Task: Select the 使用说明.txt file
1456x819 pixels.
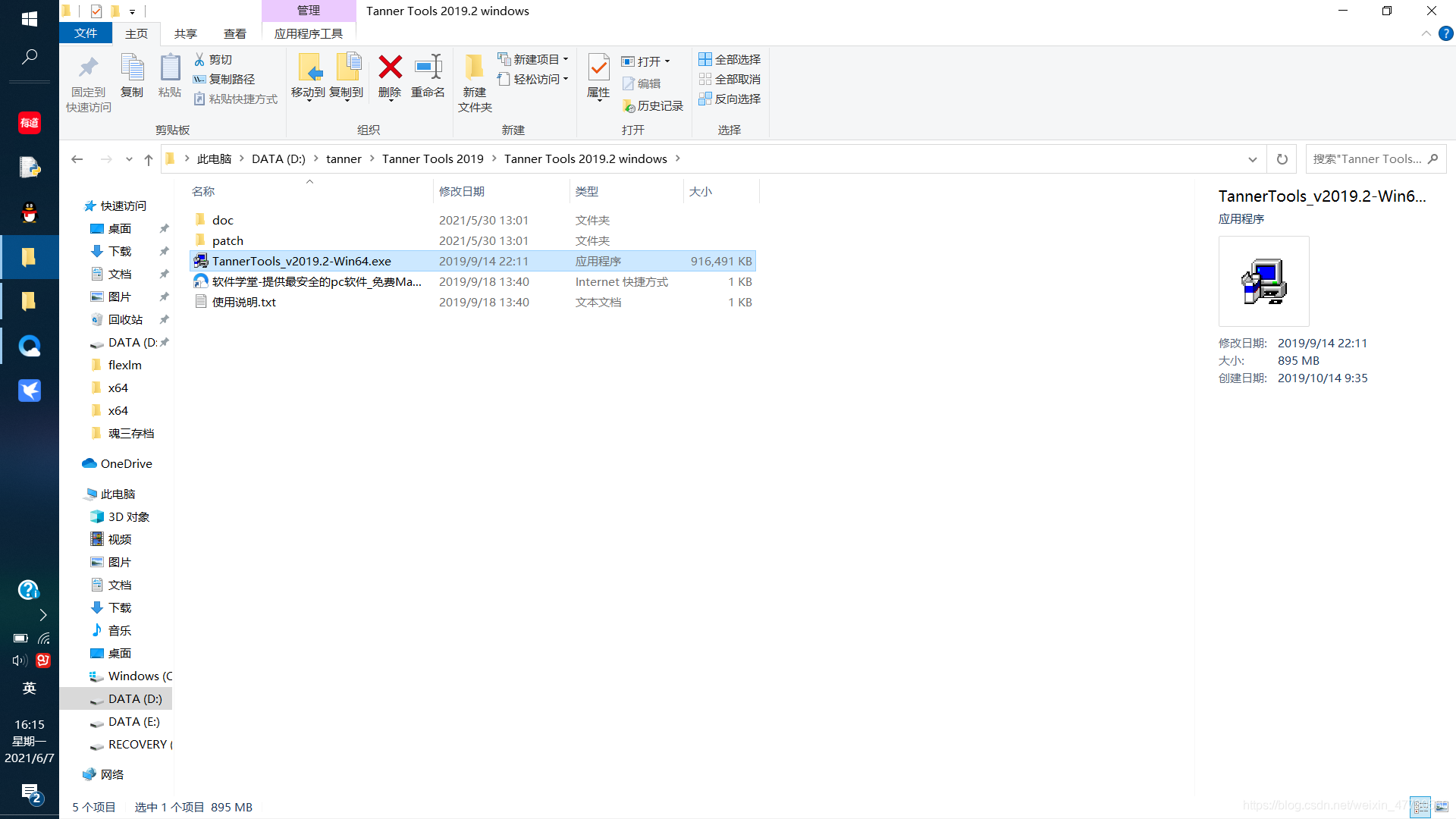Action: 244,302
